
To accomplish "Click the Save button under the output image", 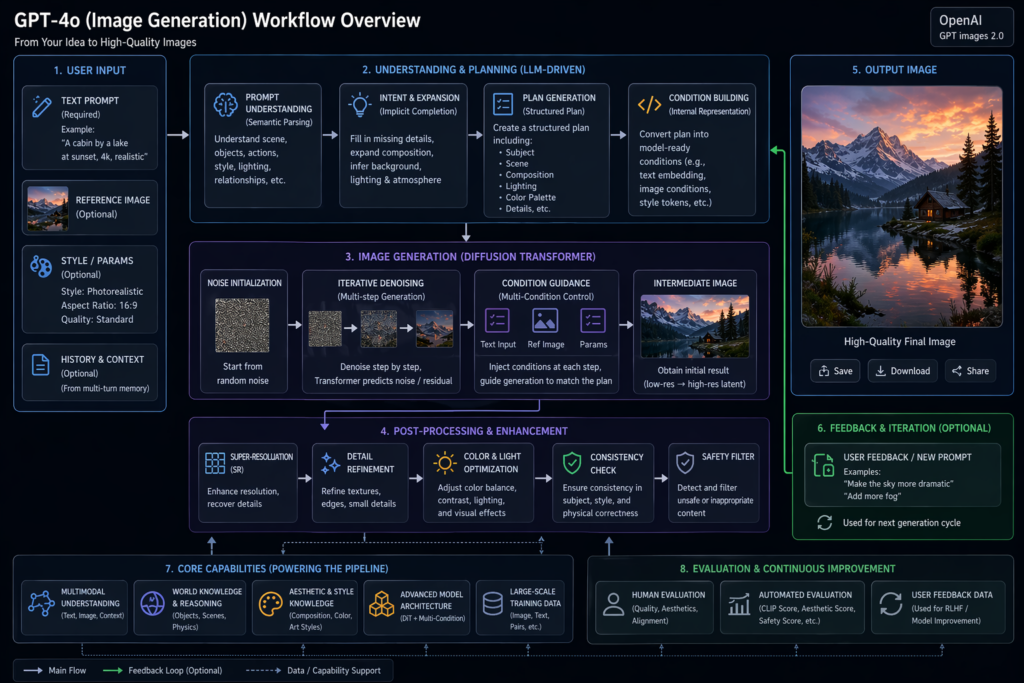I will (x=833, y=371).
